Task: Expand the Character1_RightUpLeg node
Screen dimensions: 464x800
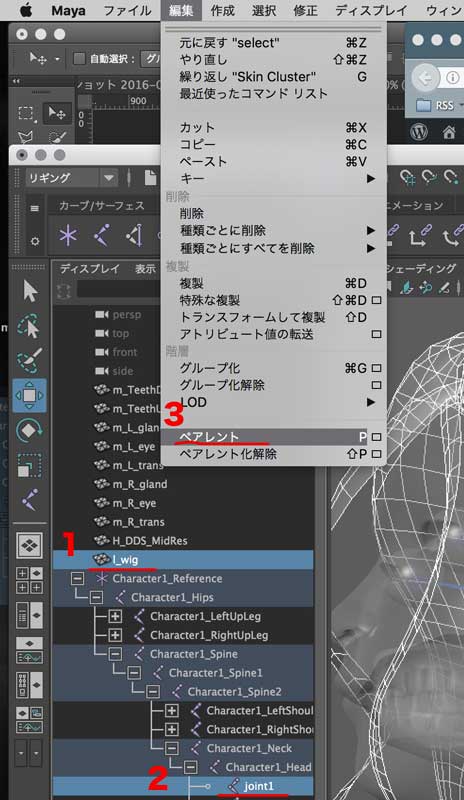Action: (115, 635)
